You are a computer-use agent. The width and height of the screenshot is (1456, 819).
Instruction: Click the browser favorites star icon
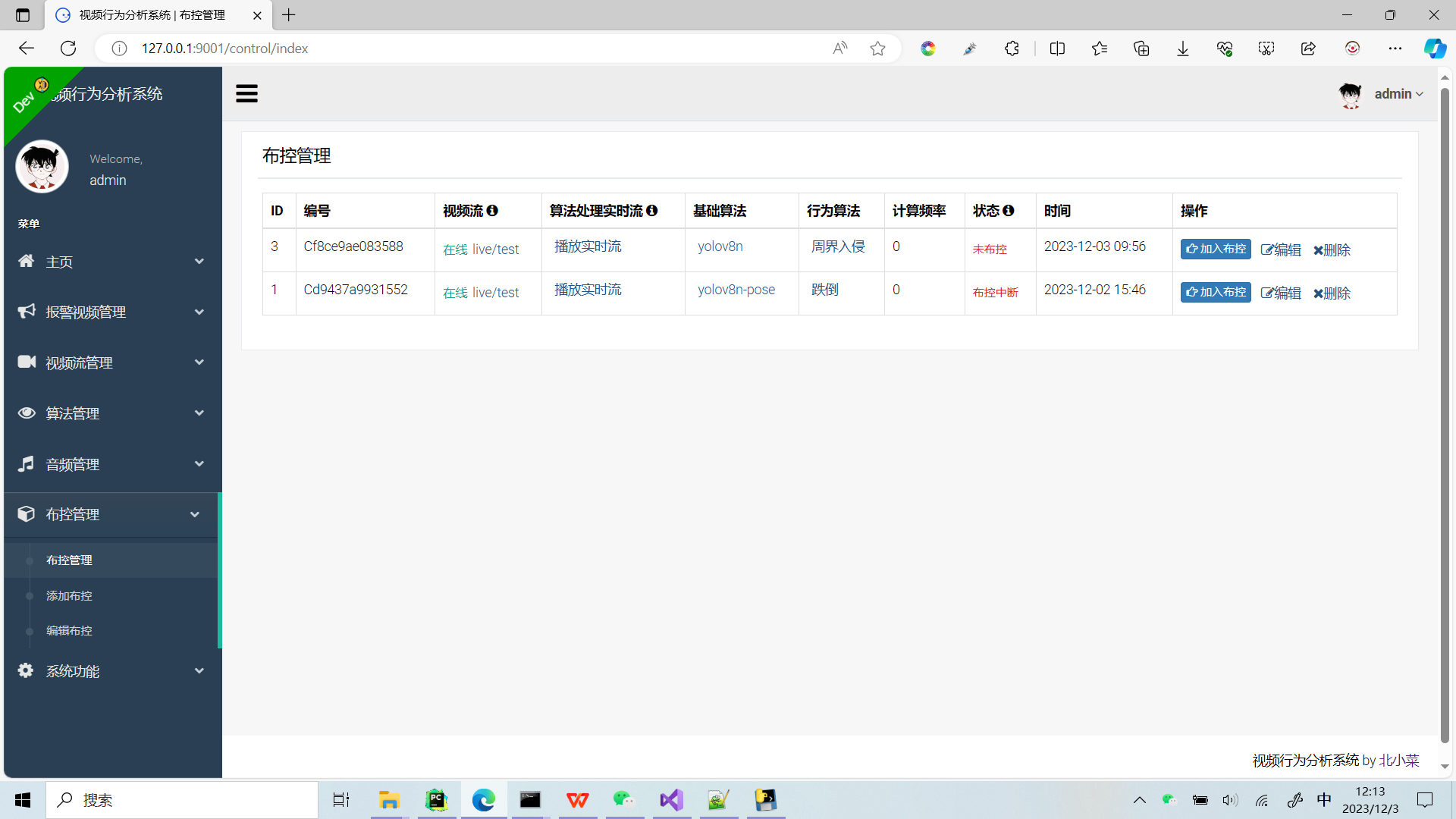tap(877, 49)
